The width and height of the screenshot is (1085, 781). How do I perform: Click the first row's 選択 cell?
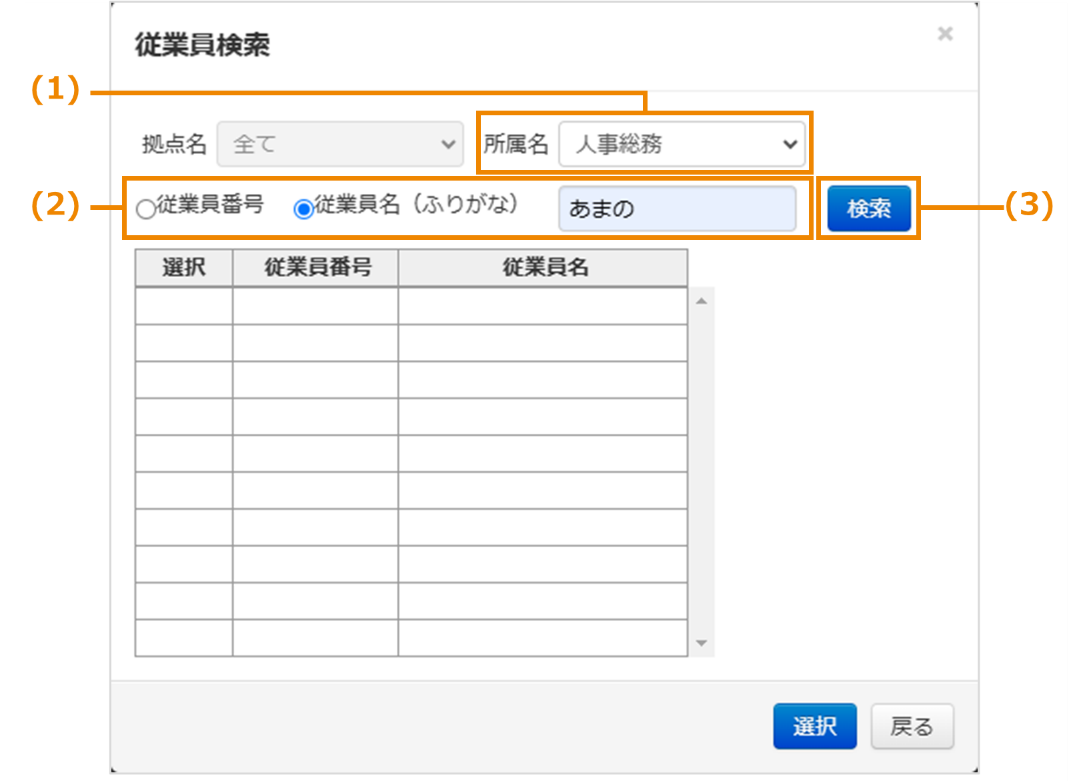tap(184, 306)
